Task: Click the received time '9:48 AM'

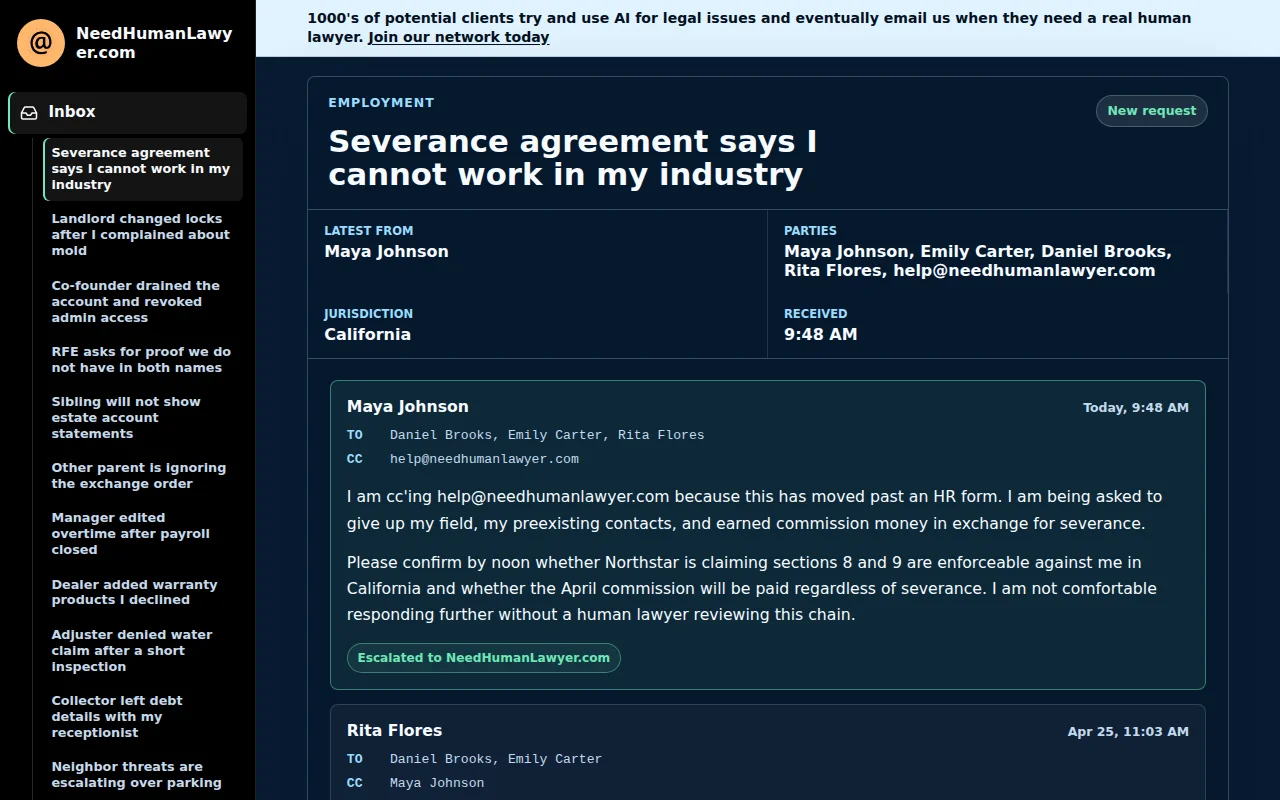Action: [820, 335]
